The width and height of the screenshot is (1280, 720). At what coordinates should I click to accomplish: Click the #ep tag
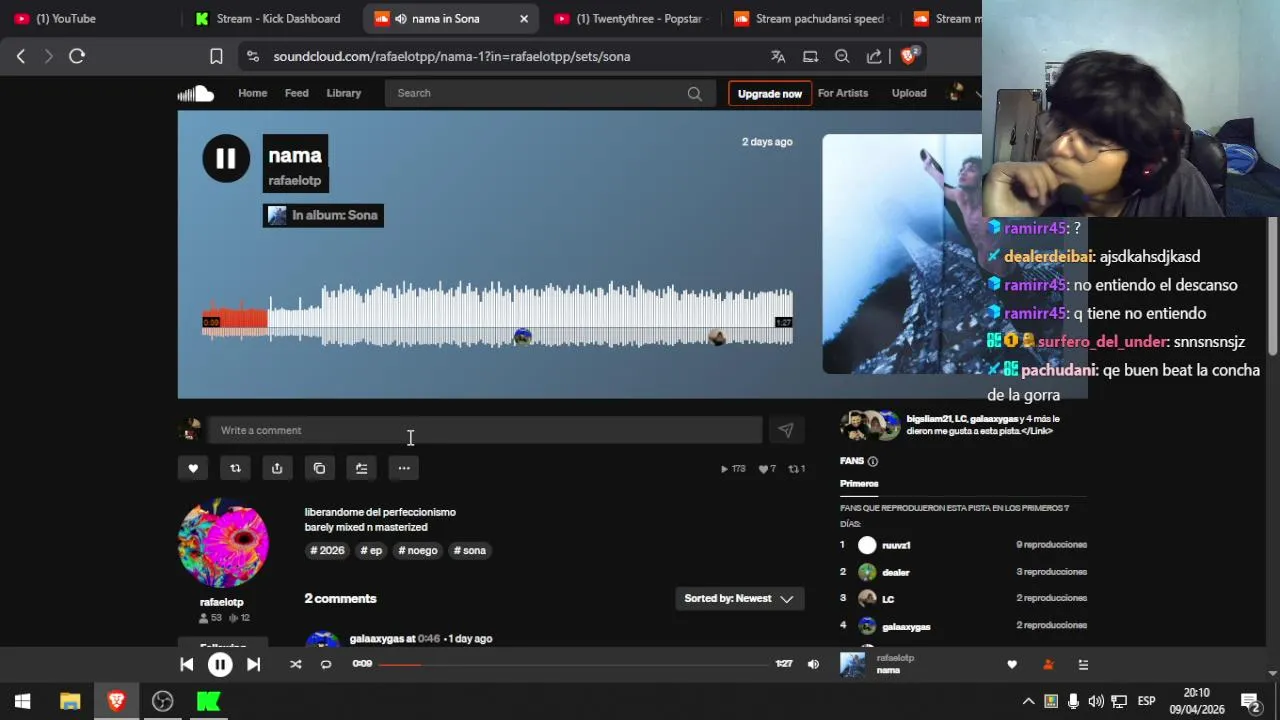coord(371,550)
